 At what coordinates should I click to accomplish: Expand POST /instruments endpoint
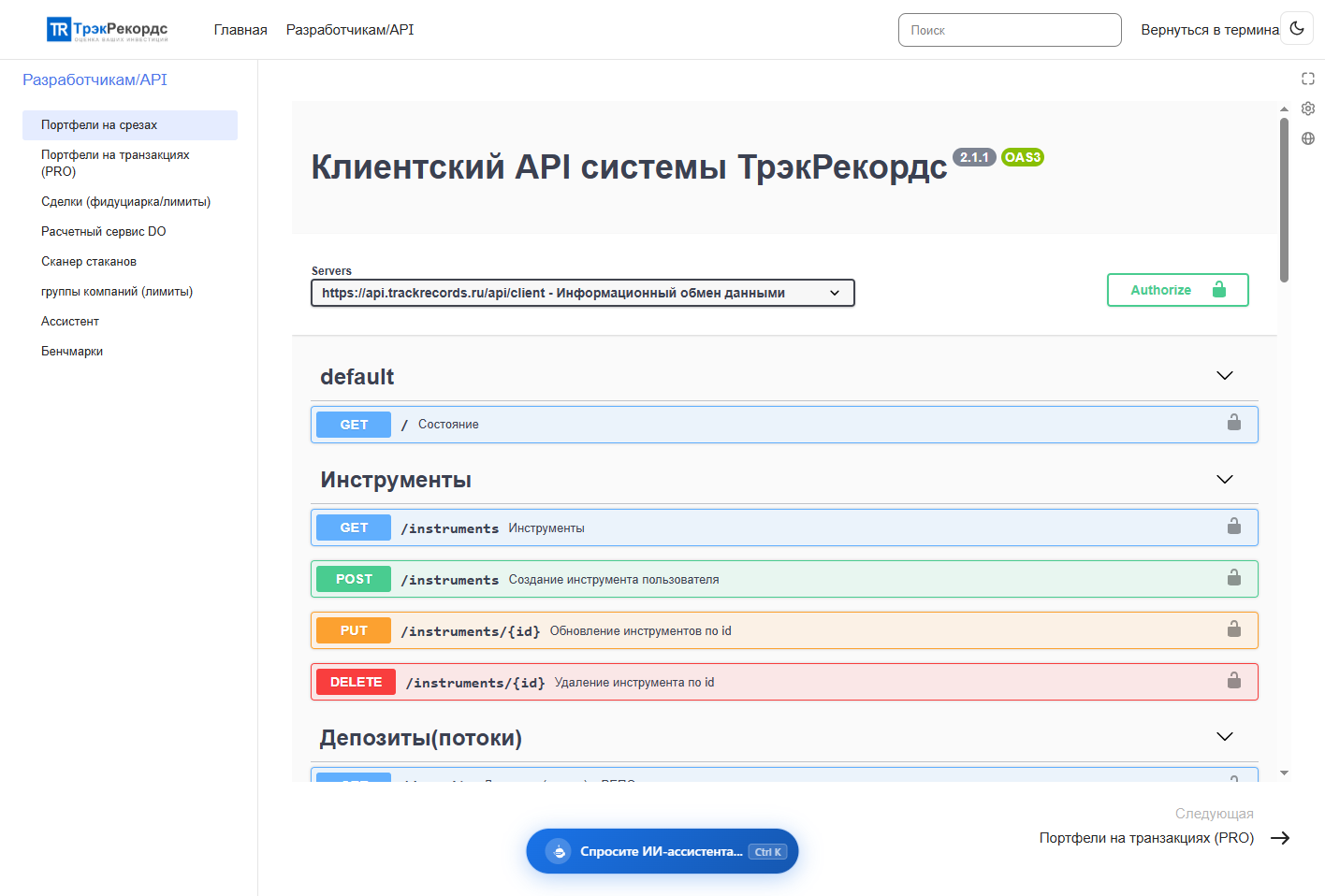tap(784, 579)
